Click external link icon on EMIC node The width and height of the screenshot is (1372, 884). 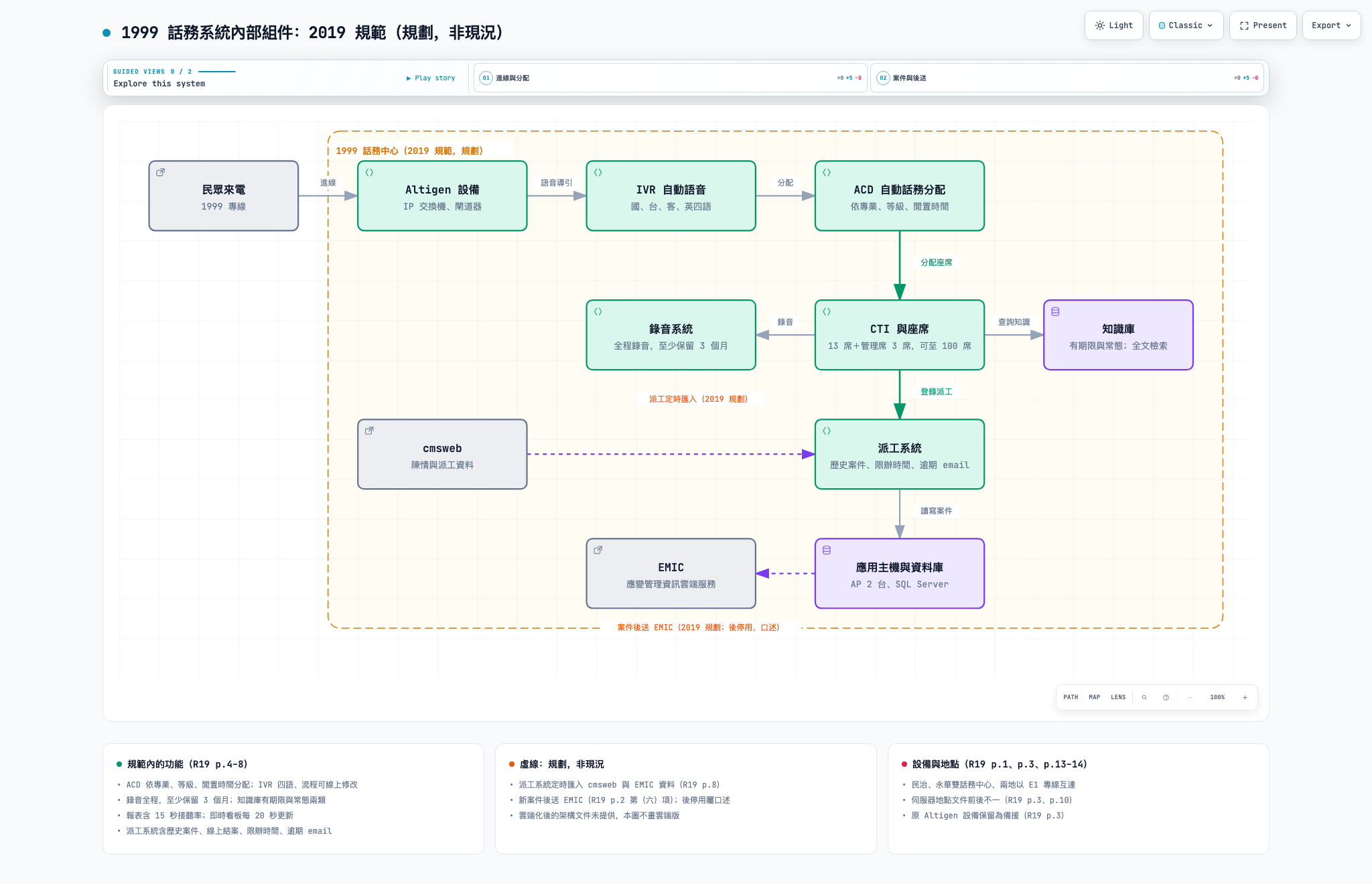click(598, 550)
